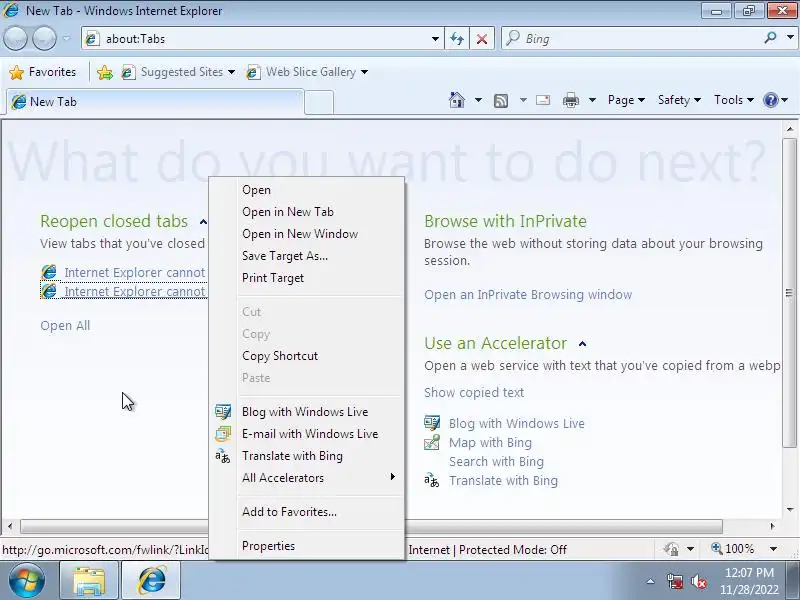This screenshot has height=600, width=800.
Task: Click the Print toolbar icon
Action: pos(570,100)
